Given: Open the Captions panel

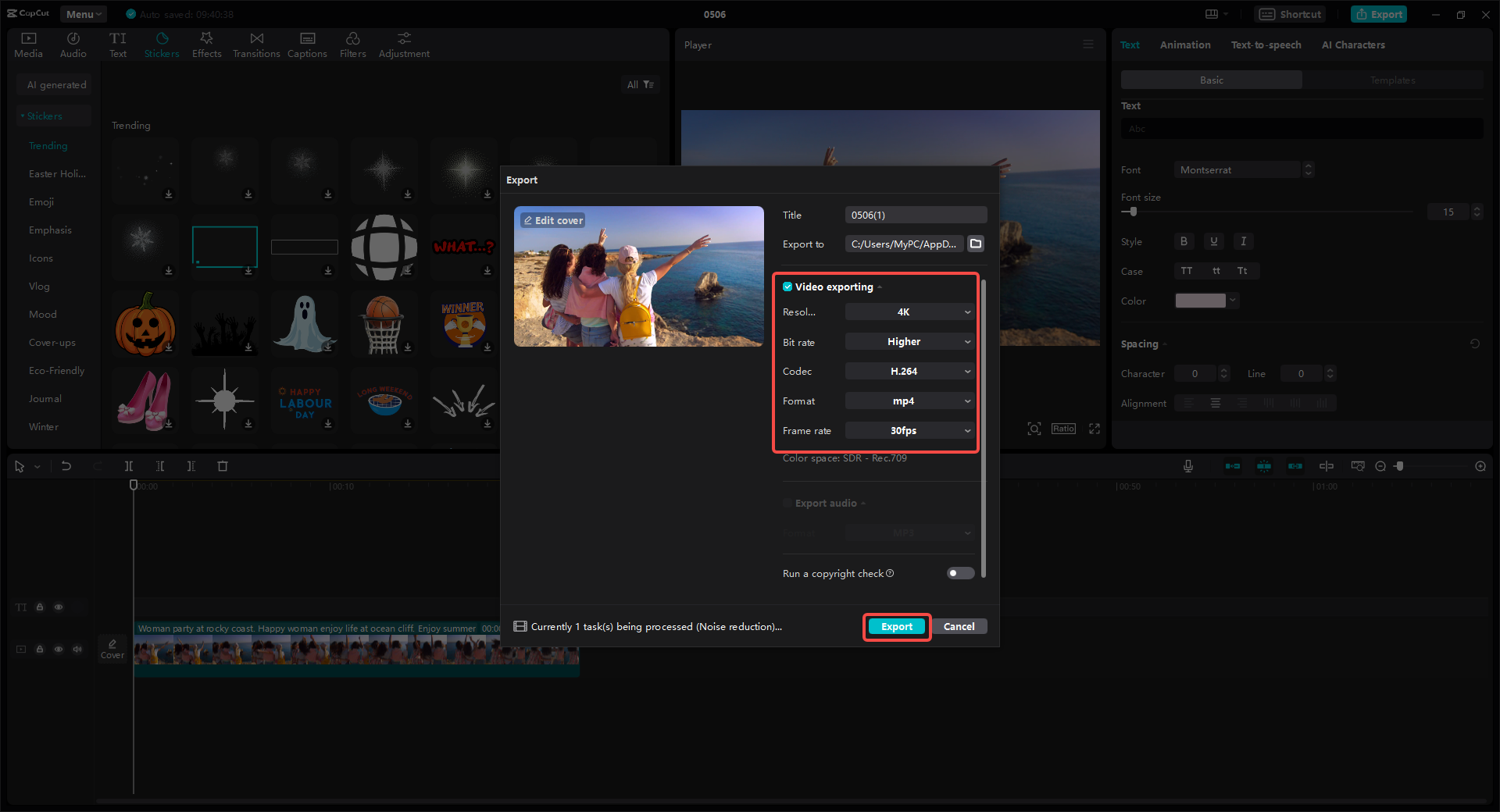Looking at the screenshot, I should [x=307, y=44].
